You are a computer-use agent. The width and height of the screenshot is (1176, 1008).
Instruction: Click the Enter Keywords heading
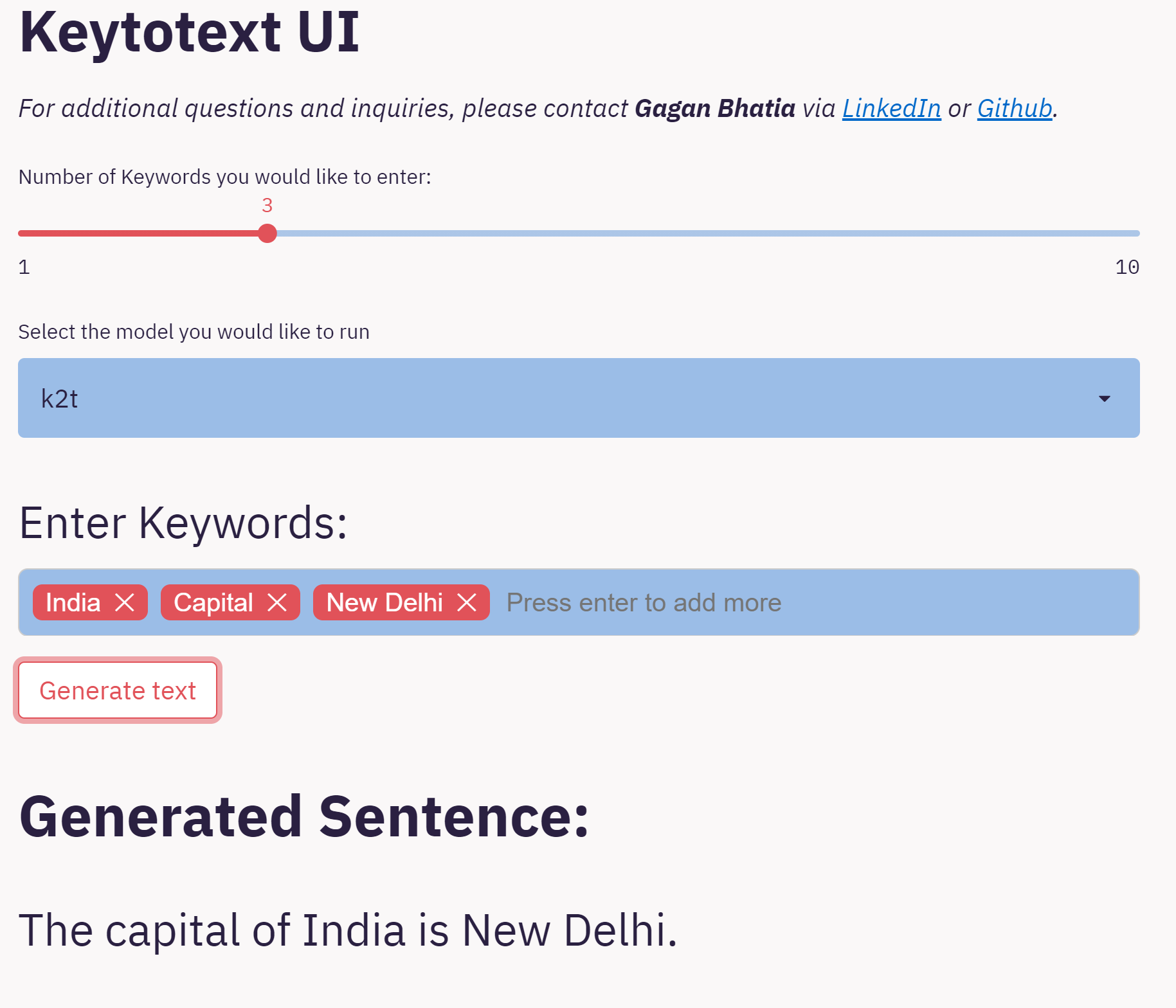[183, 523]
